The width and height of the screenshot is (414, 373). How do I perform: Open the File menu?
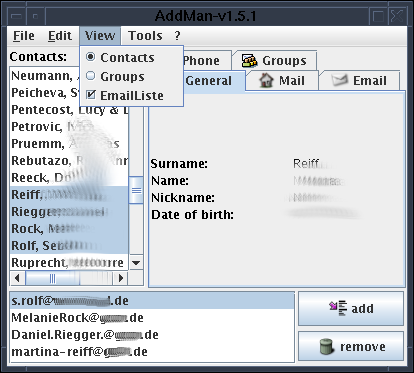24,36
